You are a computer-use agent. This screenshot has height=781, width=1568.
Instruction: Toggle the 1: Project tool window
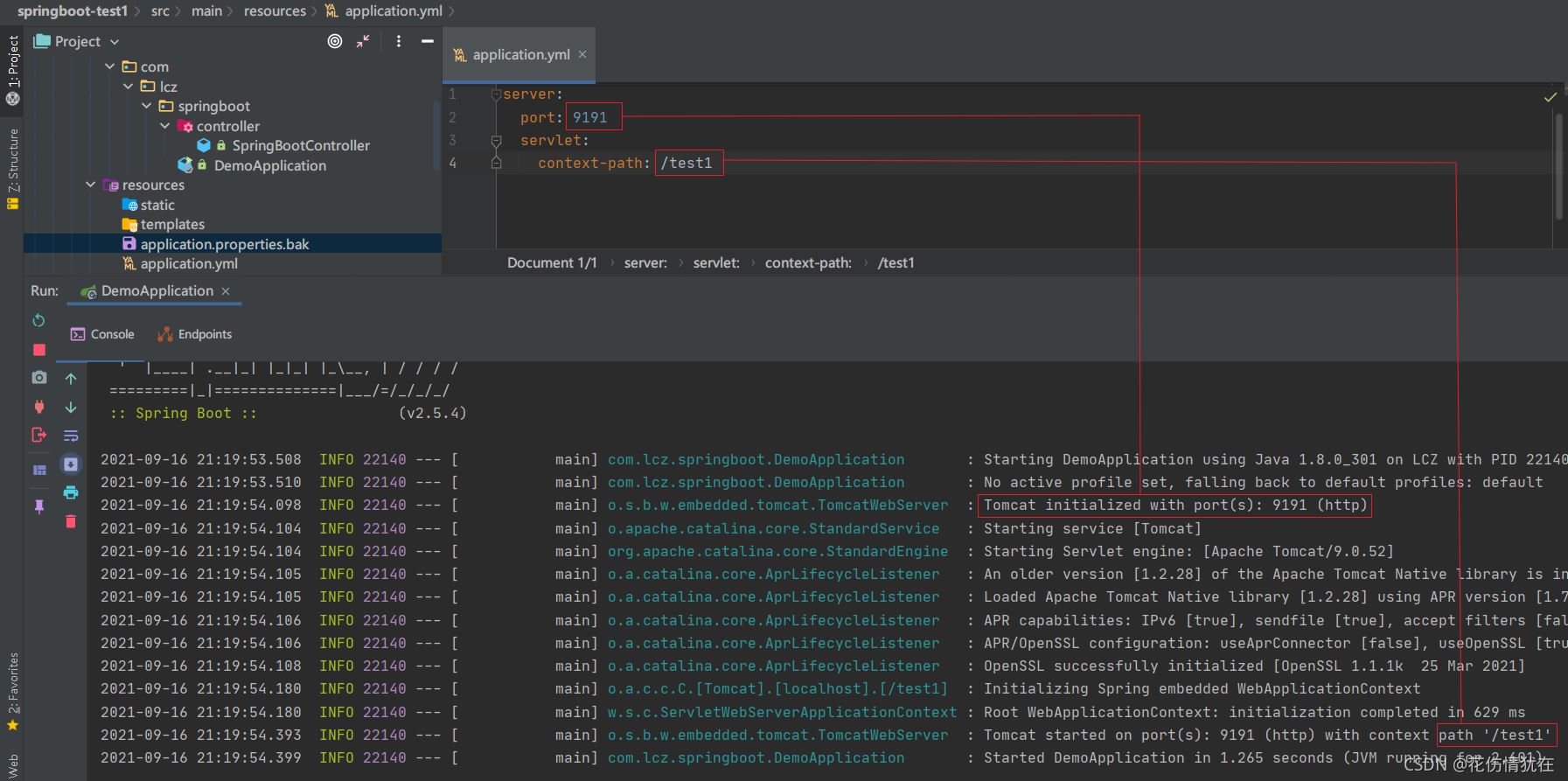(13, 60)
